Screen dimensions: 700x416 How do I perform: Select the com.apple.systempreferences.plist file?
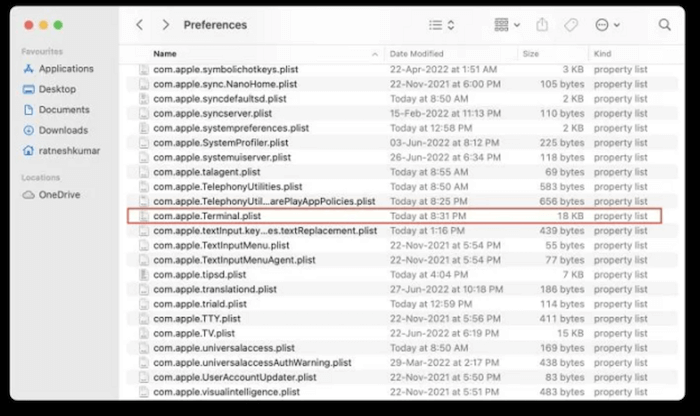point(223,128)
